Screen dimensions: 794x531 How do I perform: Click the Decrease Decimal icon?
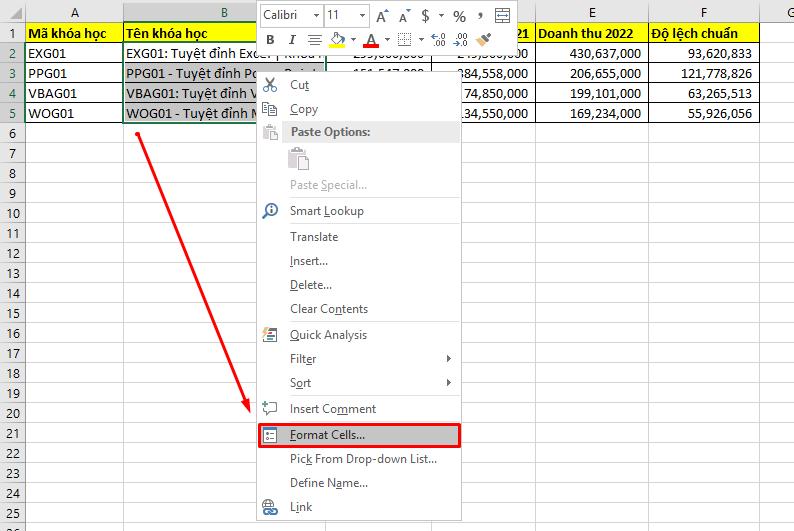click(x=460, y=40)
